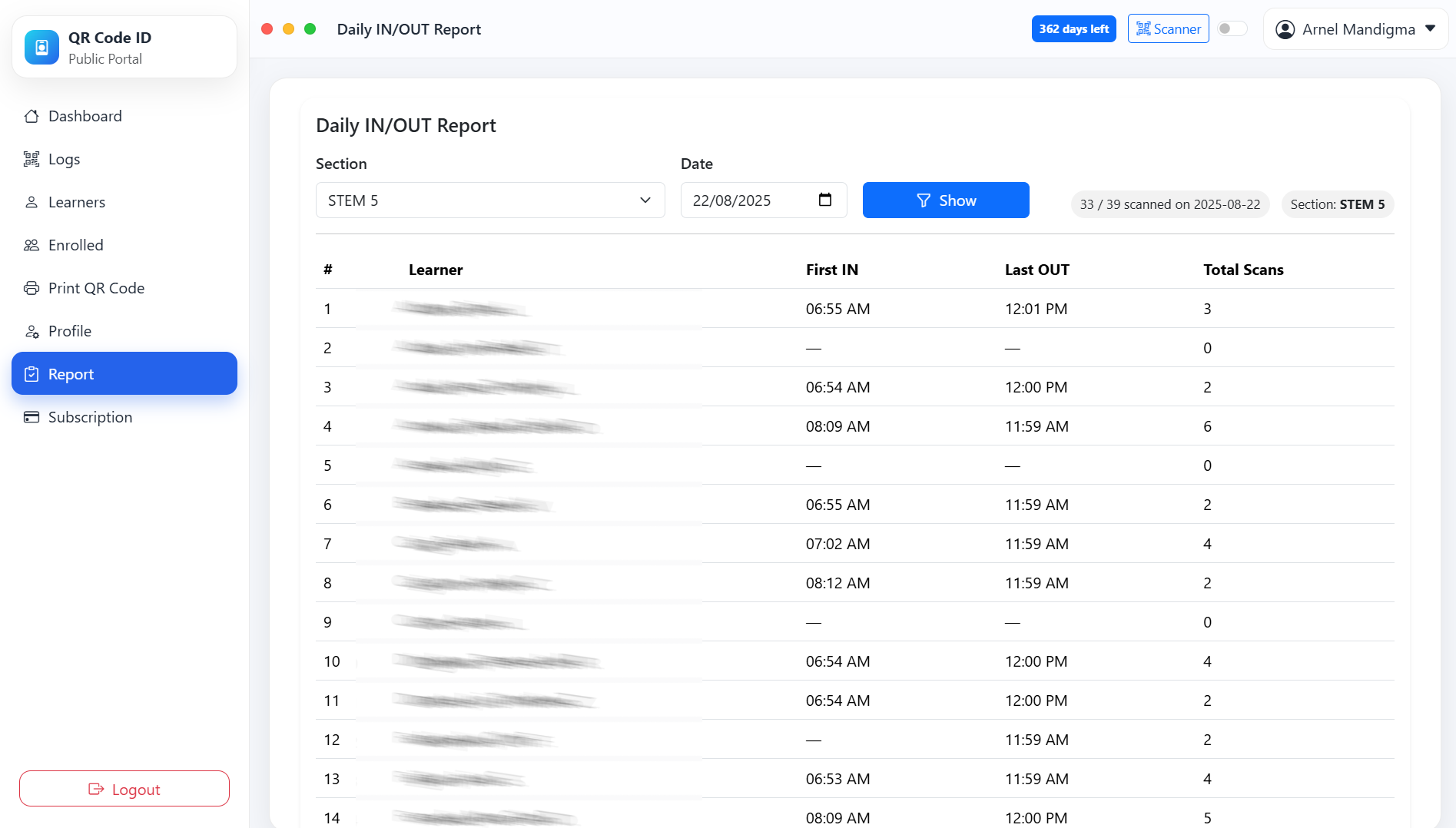Go to the Subscription page
Image resolution: width=1456 pixels, height=828 pixels.
pos(90,417)
